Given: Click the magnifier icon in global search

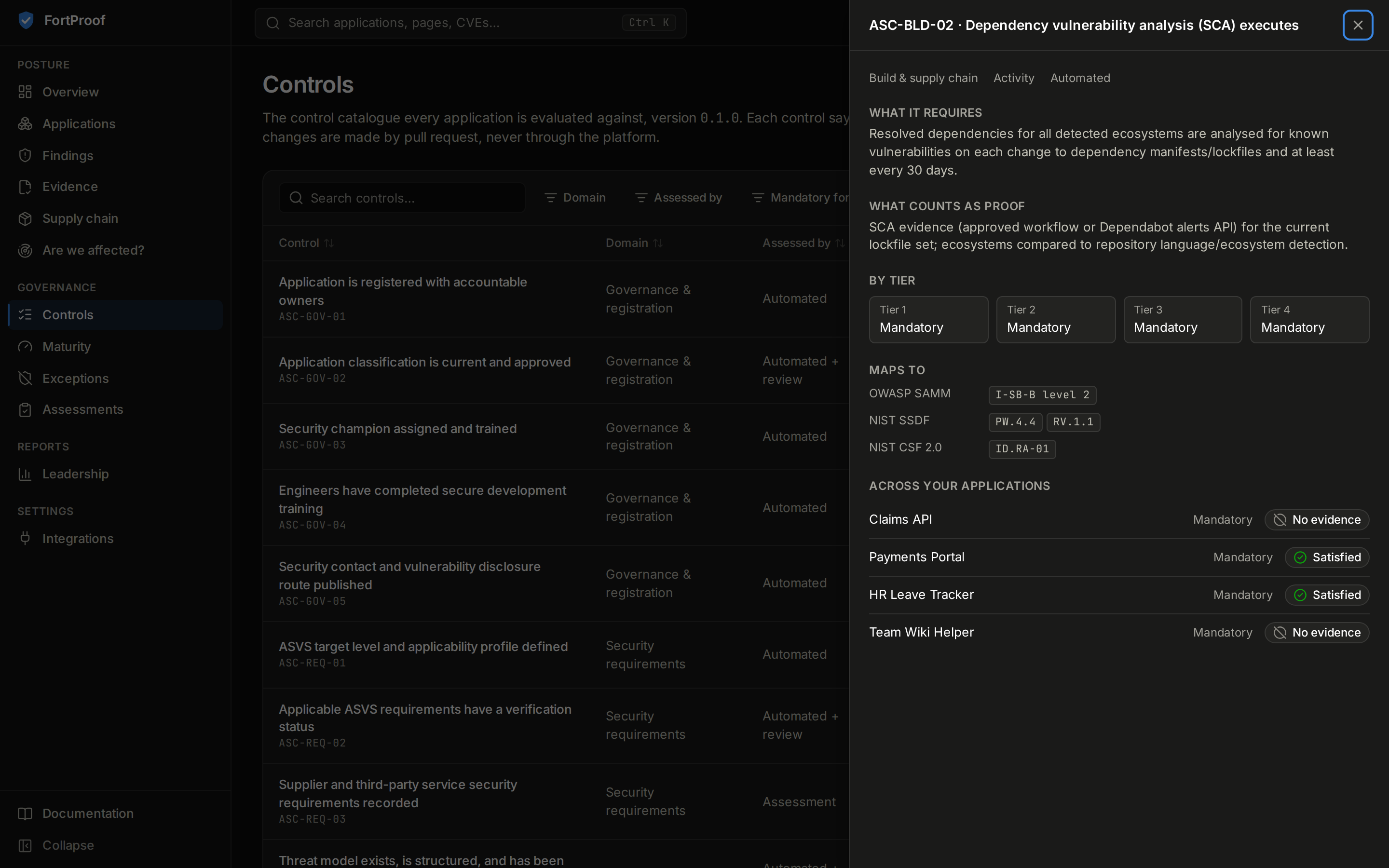Looking at the screenshot, I should 273,23.
